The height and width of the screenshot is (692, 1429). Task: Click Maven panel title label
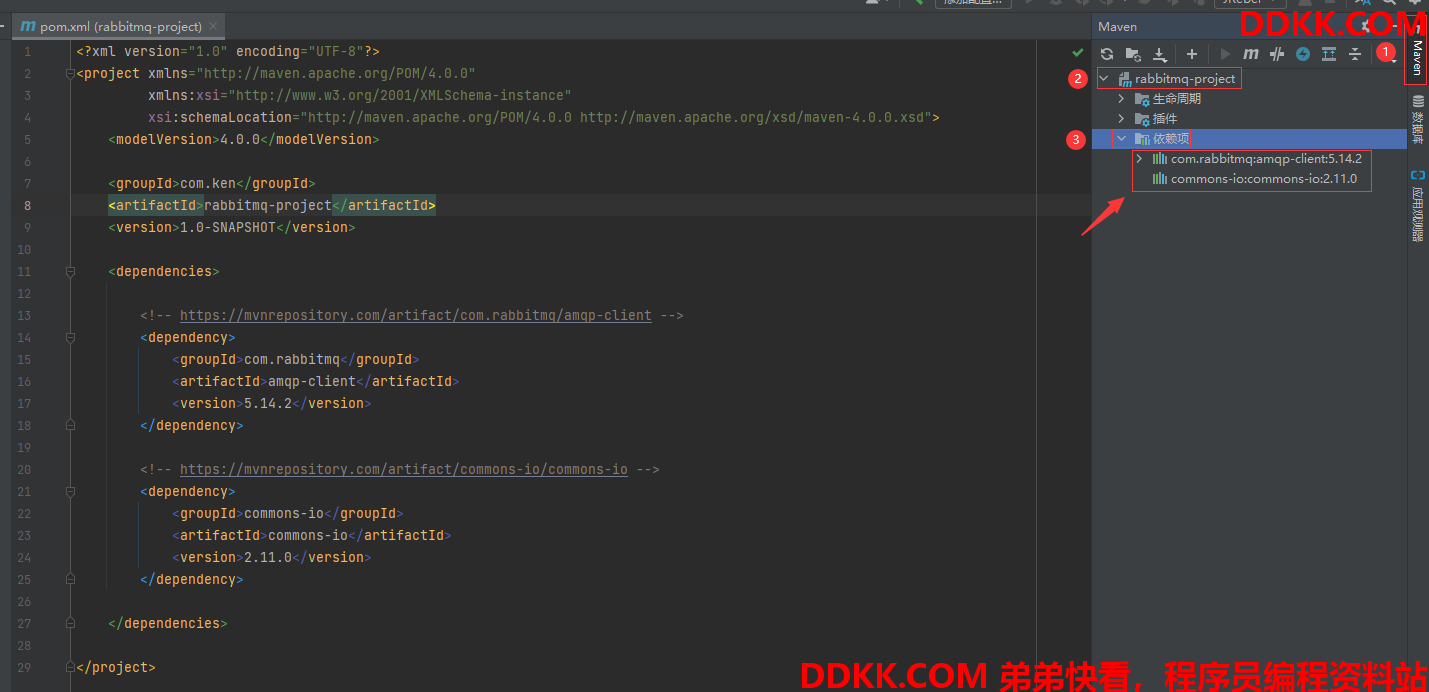pos(1118,27)
